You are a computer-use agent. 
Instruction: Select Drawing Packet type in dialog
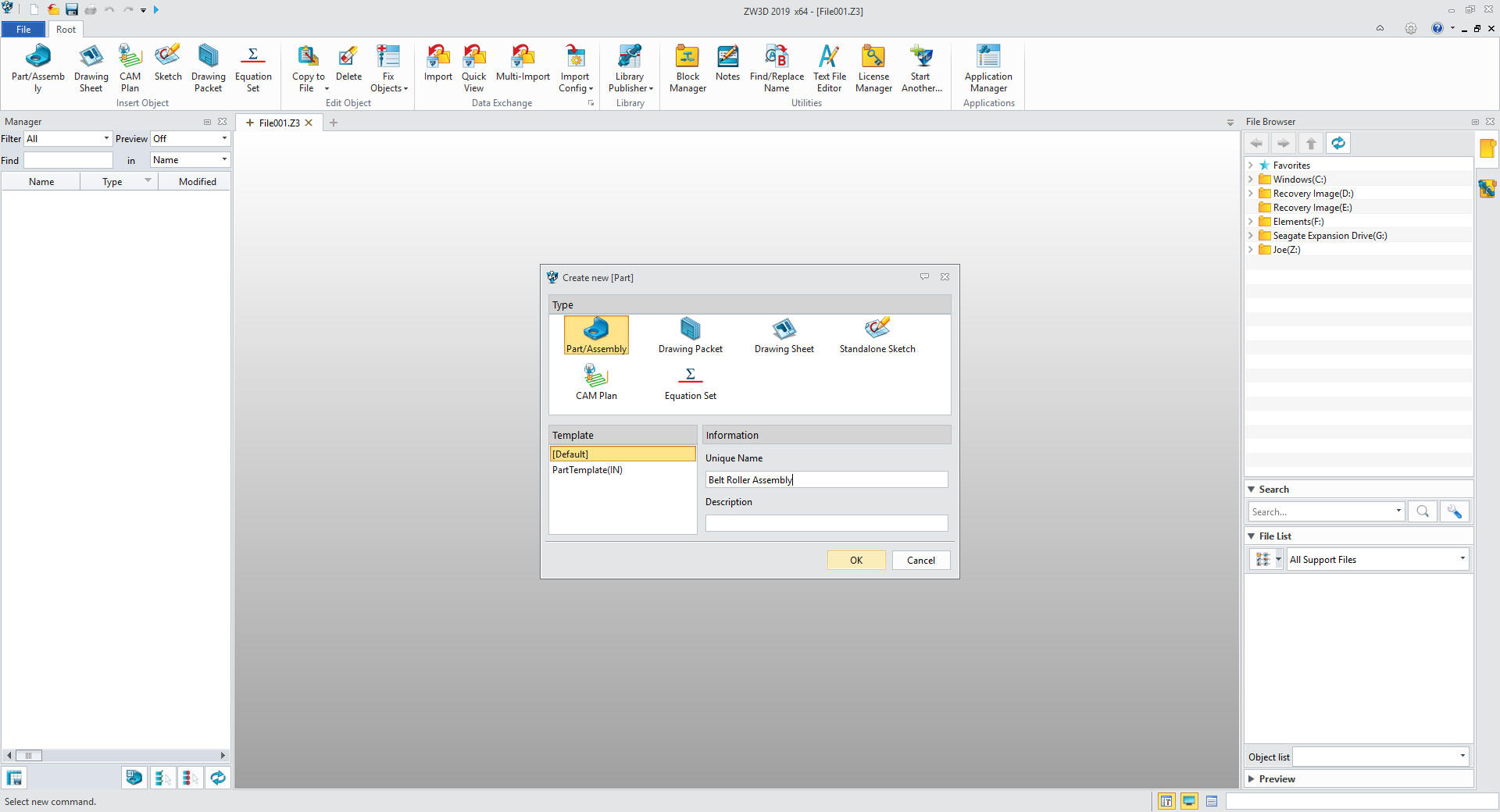pyautogui.click(x=690, y=336)
